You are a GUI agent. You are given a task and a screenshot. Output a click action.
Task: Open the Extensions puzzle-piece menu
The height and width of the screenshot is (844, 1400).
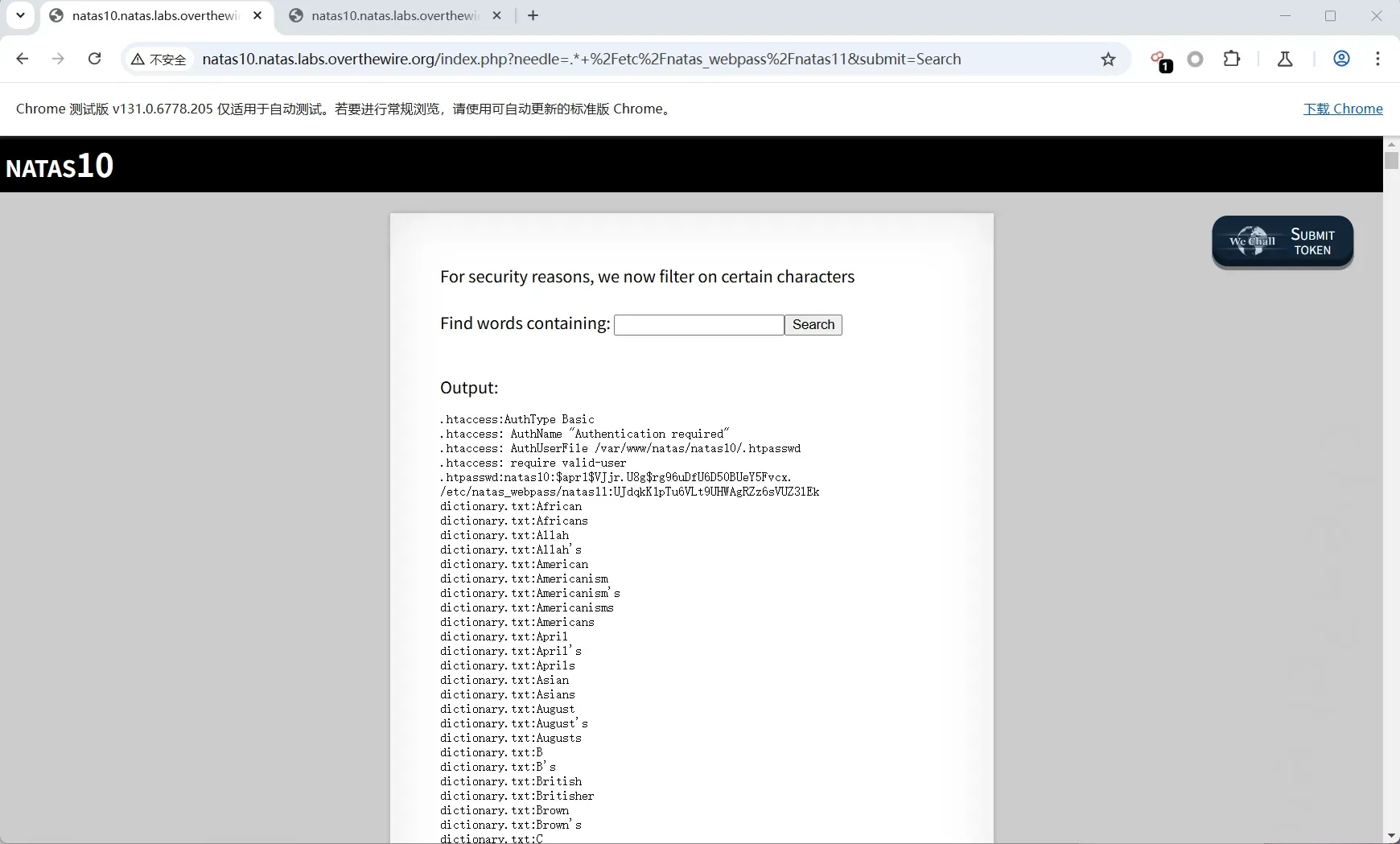(1231, 59)
